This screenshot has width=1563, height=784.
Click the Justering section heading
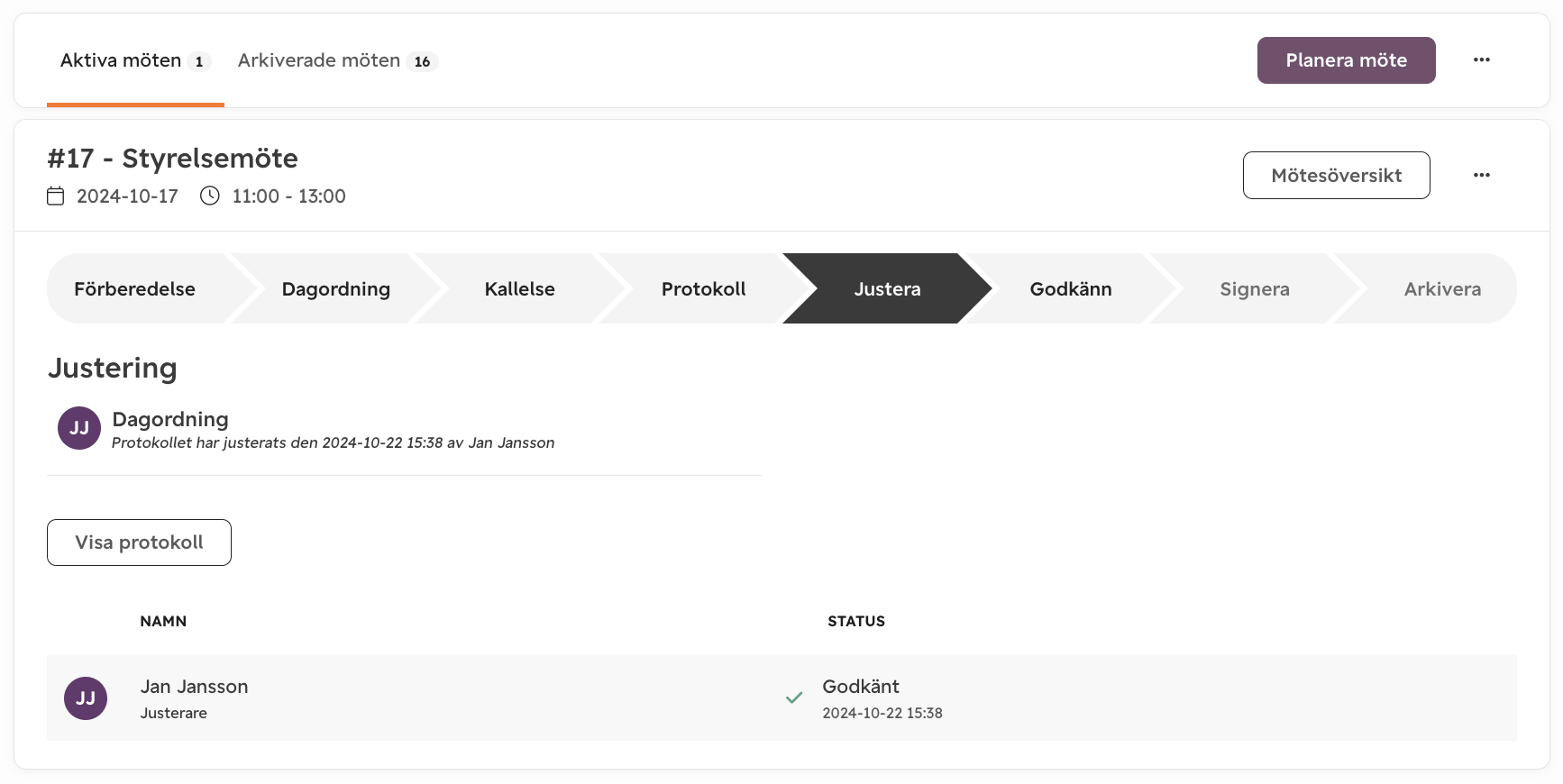coord(113,369)
